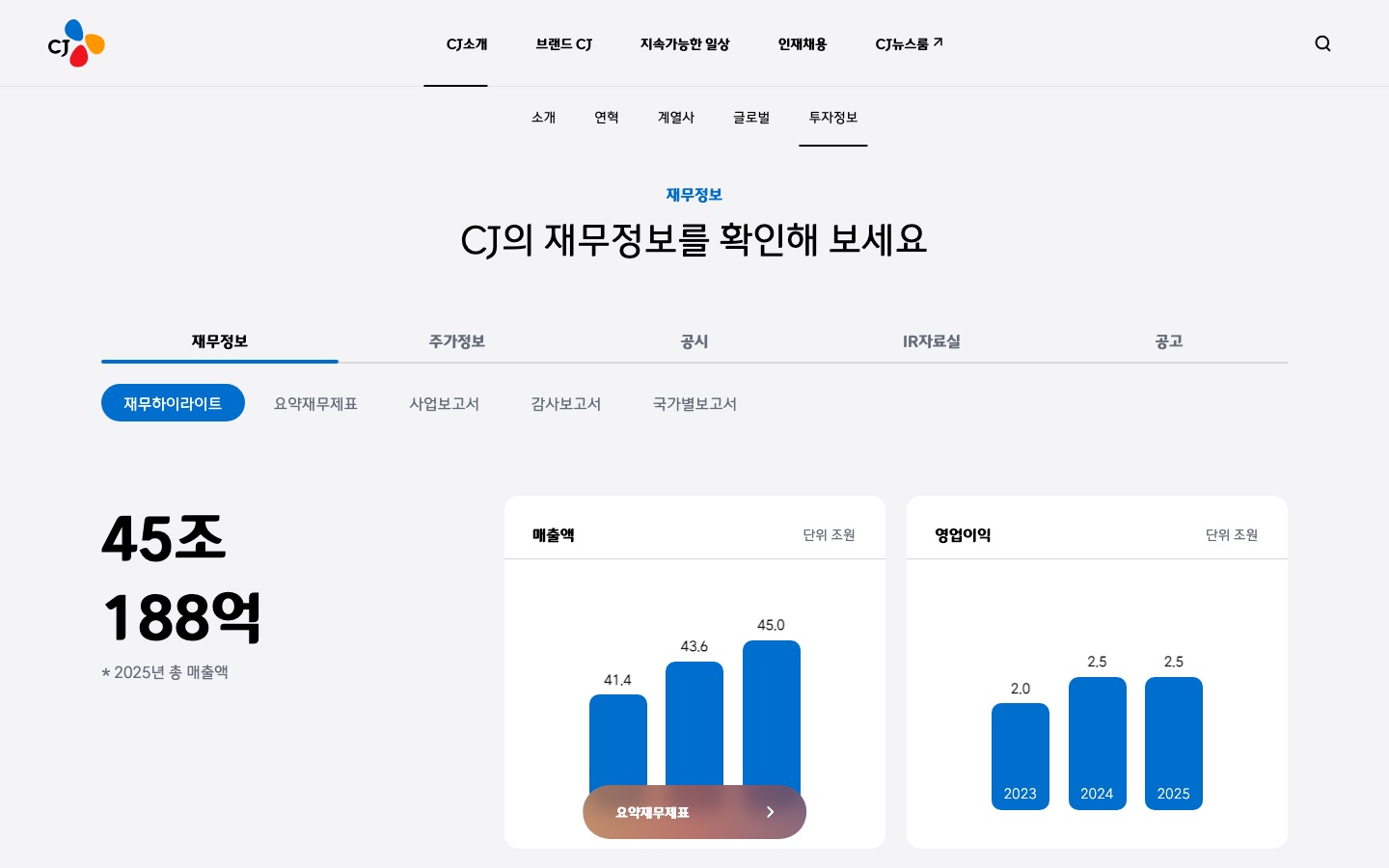Select the 투자정보 submenu
1389x868 pixels.
click(833, 118)
